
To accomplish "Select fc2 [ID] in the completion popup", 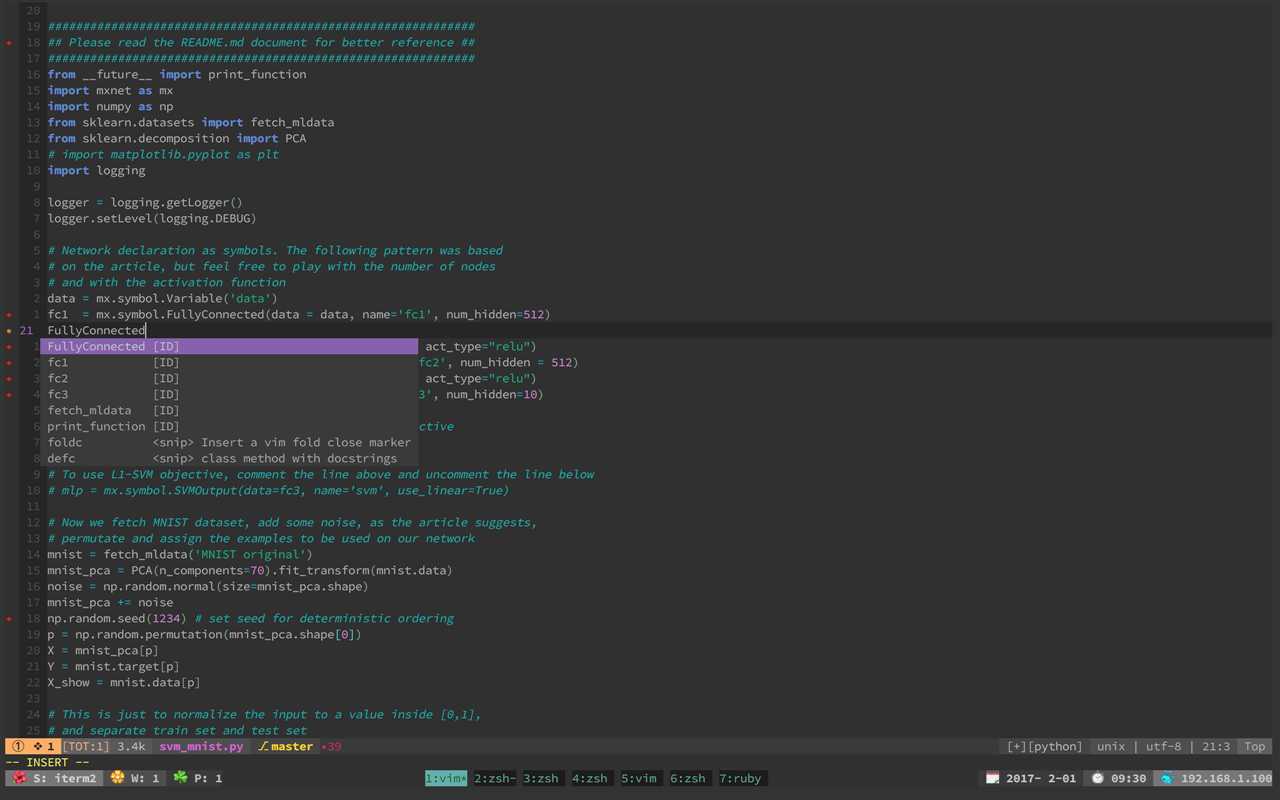I will pyautogui.click(x=229, y=378).
